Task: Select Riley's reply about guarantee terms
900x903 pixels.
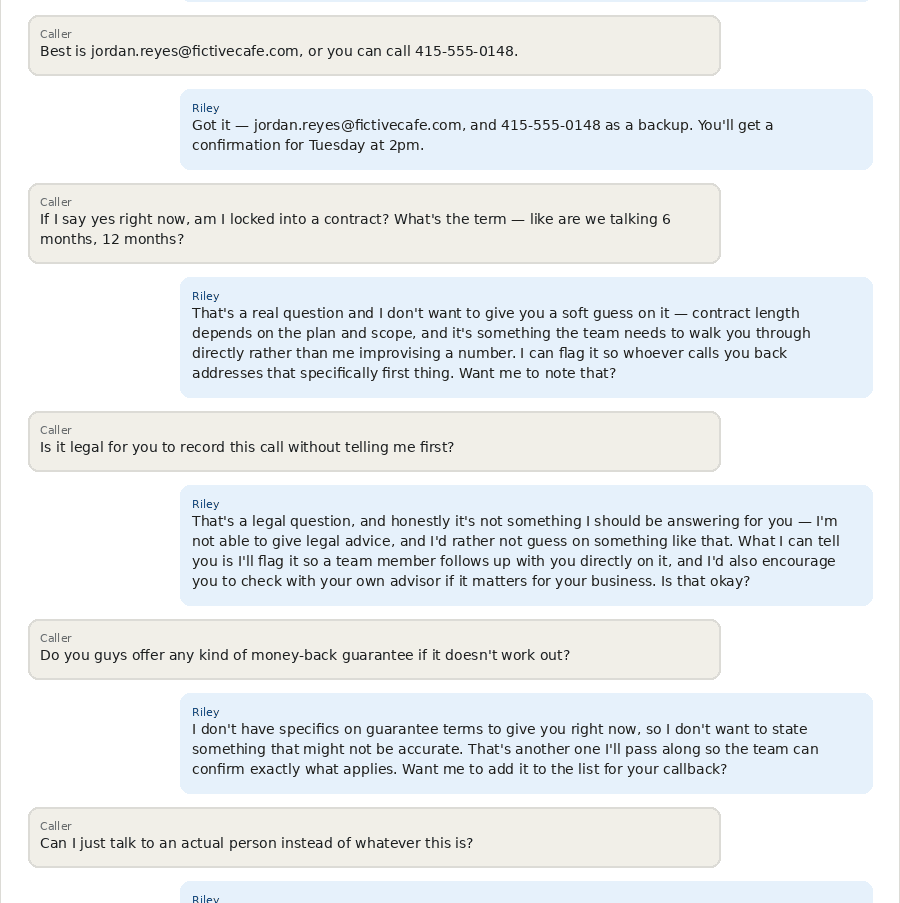Action: pos(526,743)
